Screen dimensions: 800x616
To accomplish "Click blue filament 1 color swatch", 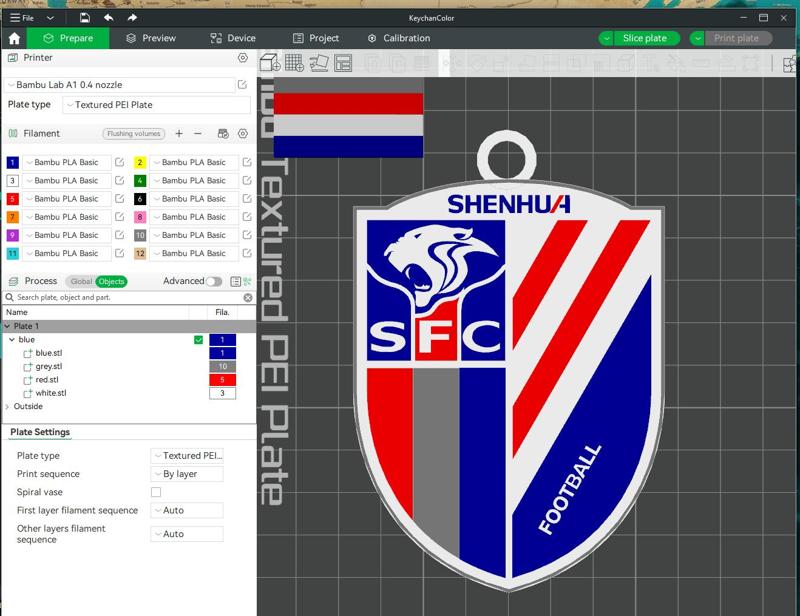I will tap(12, 162).
